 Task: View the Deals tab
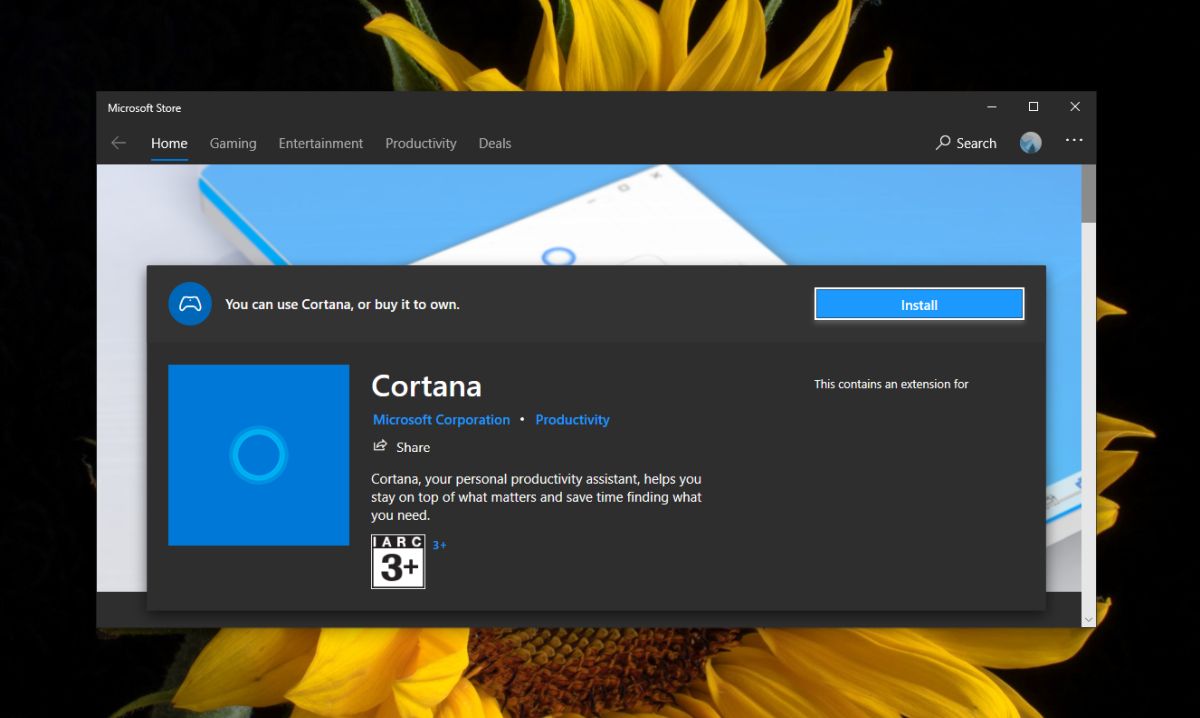(494, 143)
